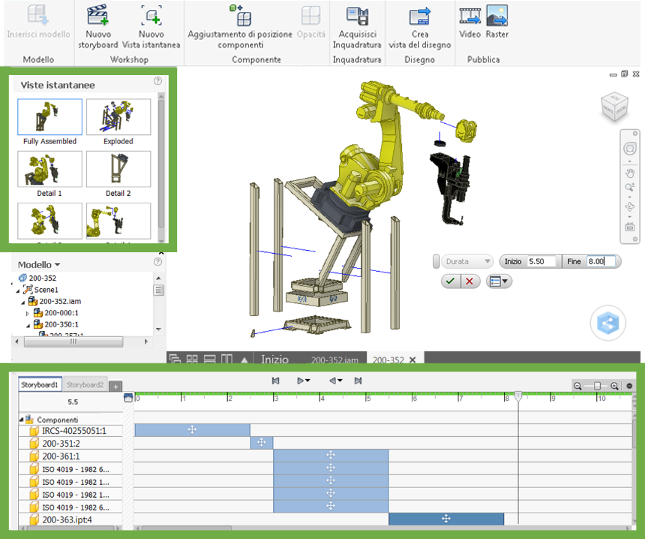The width and height of the screenshot is (645, 539).
Task: Click the Acquisisci Inquadratura camera icon
Action: coord(357,16)
